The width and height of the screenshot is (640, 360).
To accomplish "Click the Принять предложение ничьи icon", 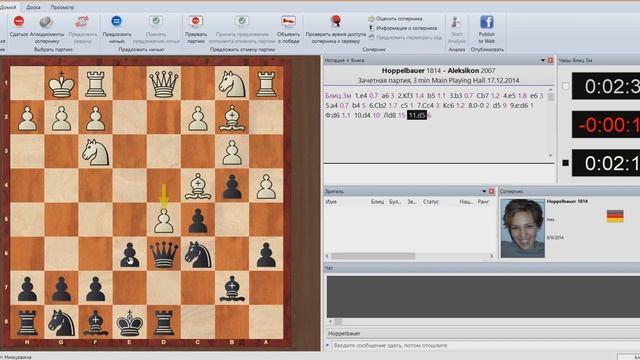I will click(x=156, y=21).
